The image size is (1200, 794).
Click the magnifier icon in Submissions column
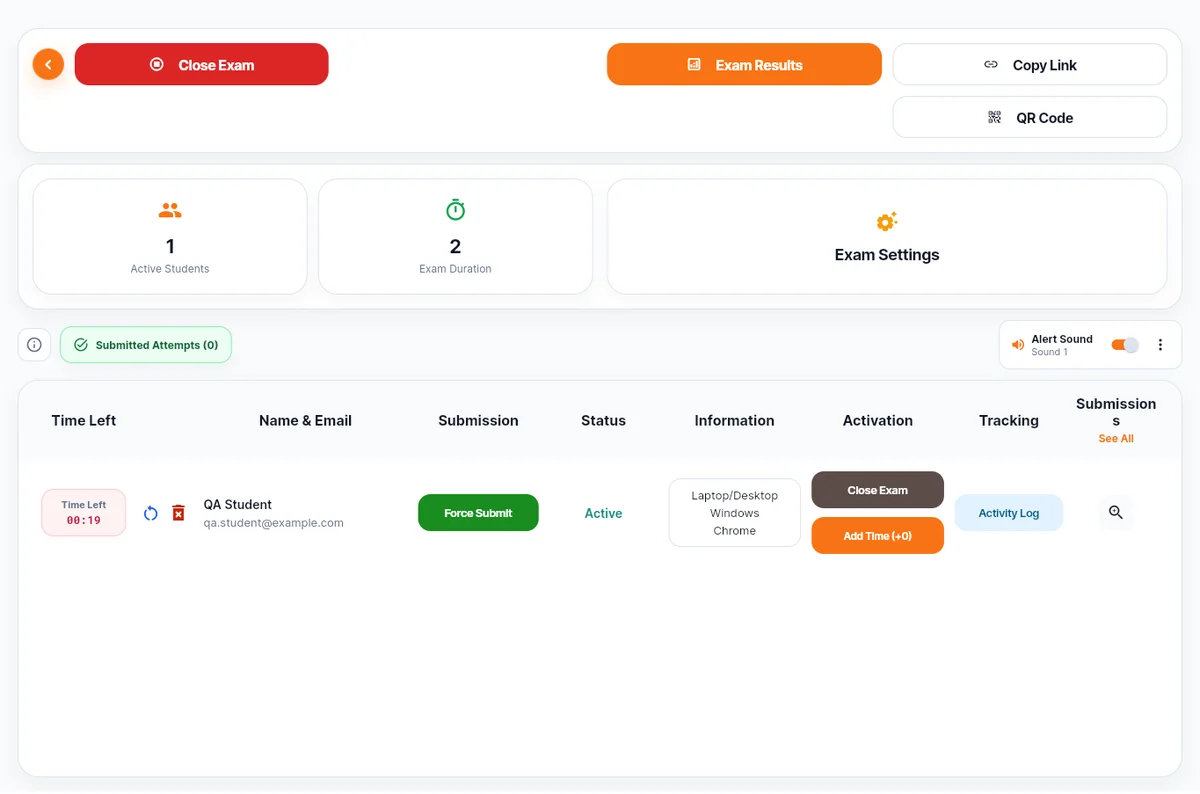(1116, 513)
